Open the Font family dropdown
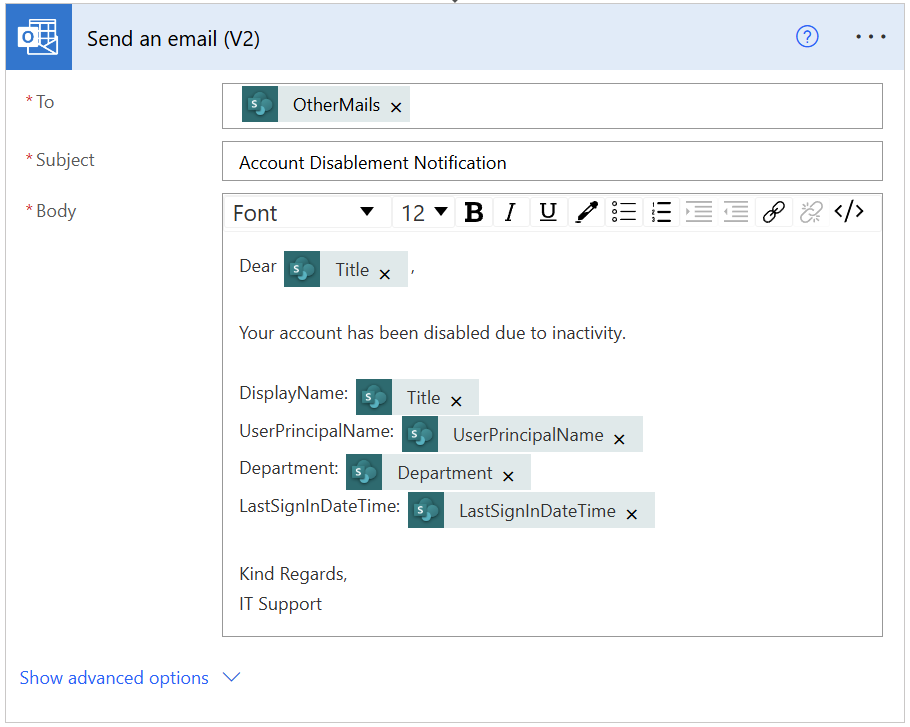The height and width of the screenshot is (727, 910). coord(304,212)
